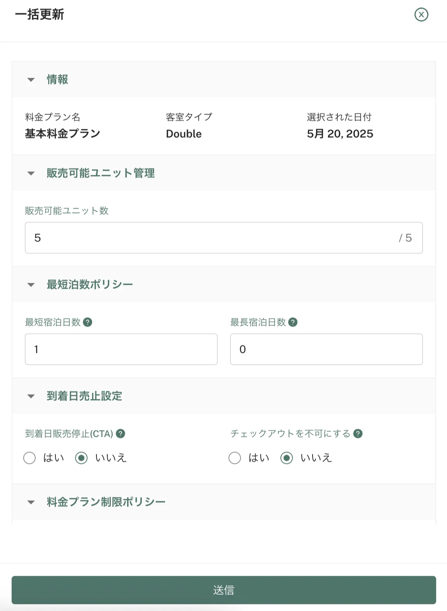Click help icon next to 最短宿泊日数
447x611 pixels.
pyautogui.click(x=88, y=322)
